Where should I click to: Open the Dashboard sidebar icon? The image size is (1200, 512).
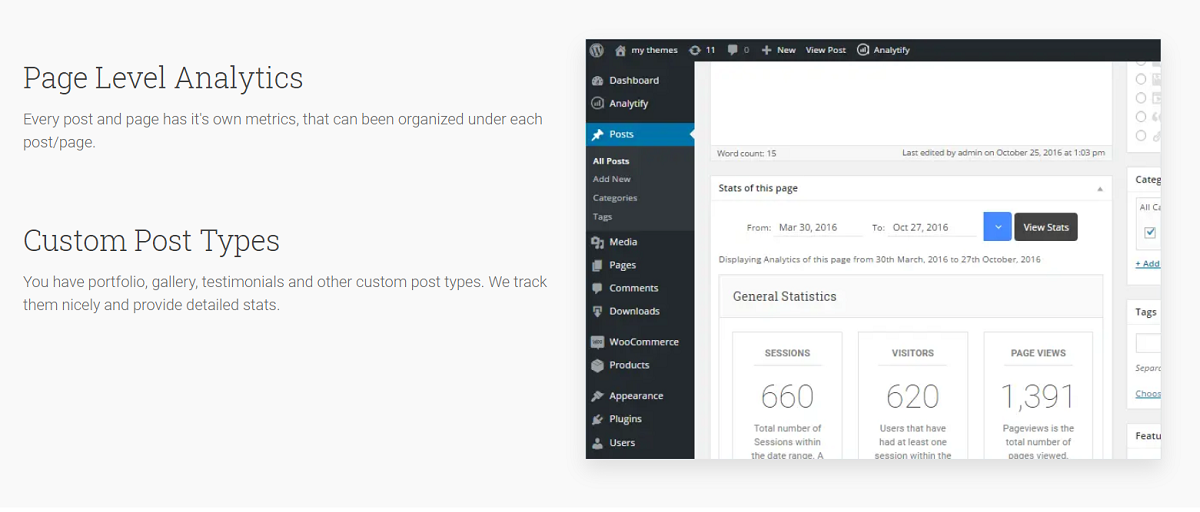tap(598, 80)
